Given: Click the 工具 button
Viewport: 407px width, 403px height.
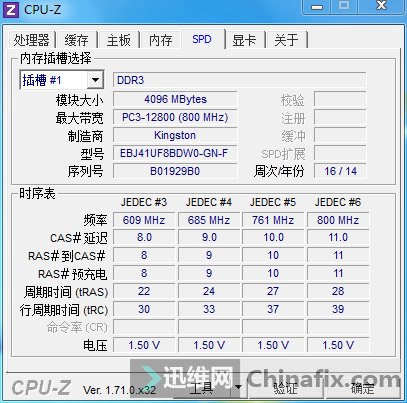Looking at the screenshot, I should point(202,388).
